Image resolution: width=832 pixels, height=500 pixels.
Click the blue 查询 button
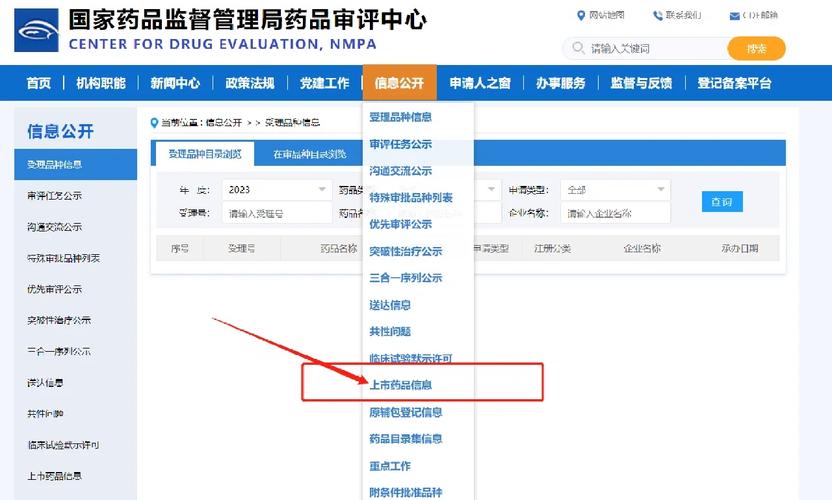[722, 202]
